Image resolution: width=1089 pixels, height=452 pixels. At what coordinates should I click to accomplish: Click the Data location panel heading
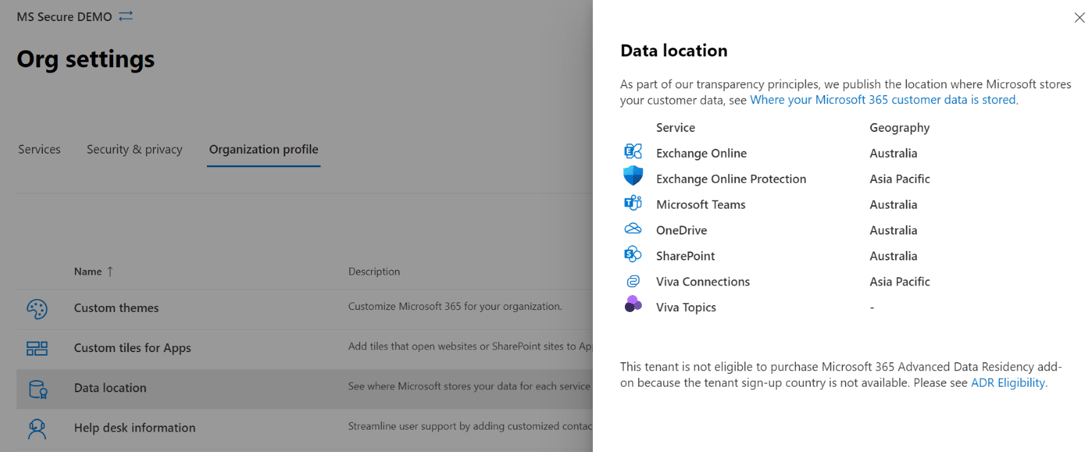[674, 51]
